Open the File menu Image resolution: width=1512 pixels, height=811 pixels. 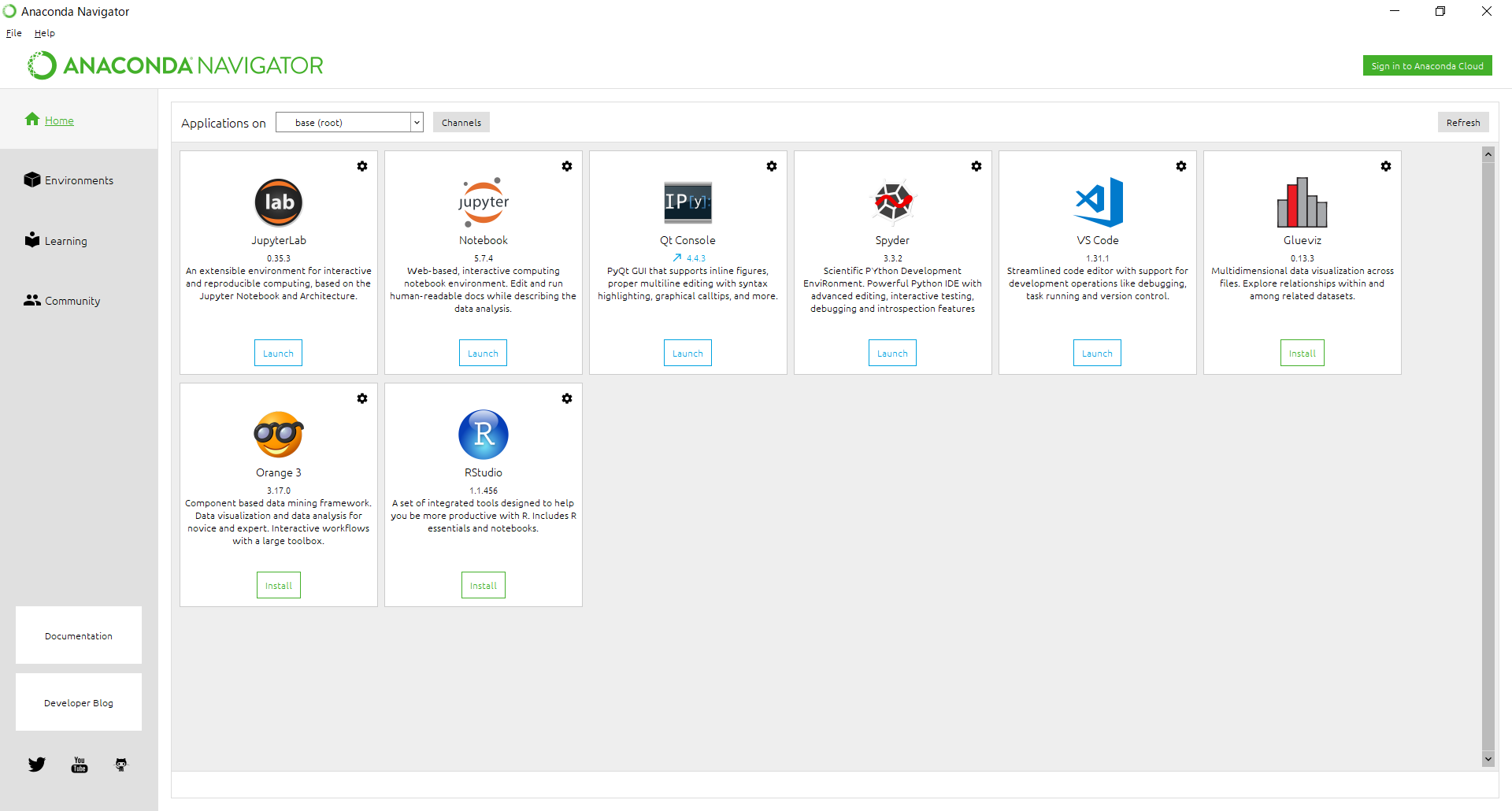tap(14, 33)
